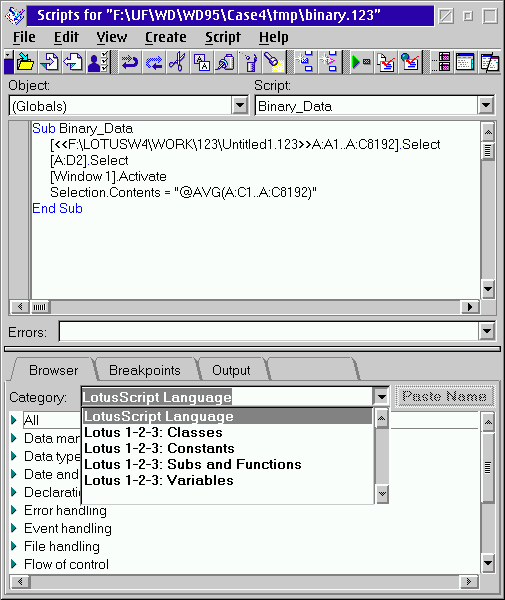Expand the Flow of control category

click(14, 564)
